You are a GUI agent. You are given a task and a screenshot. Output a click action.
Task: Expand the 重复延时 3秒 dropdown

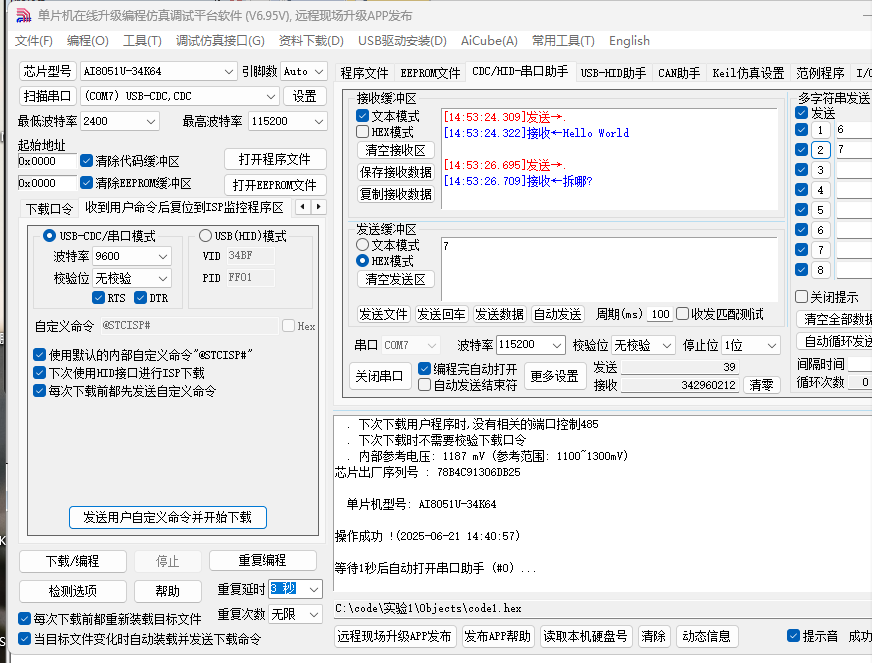pos(314,588)
